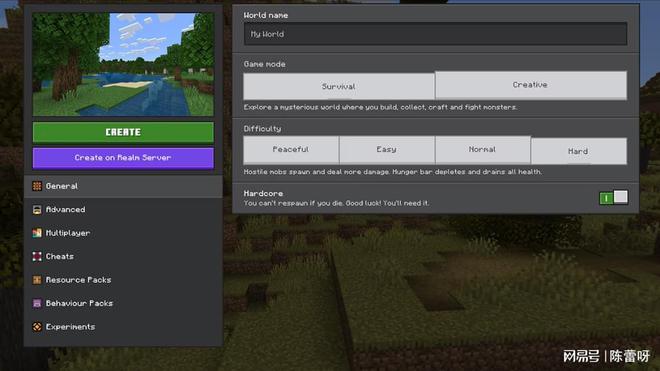Click the Multiplayer icon in sidebar
660x371 pixels.
pos(37,233)
